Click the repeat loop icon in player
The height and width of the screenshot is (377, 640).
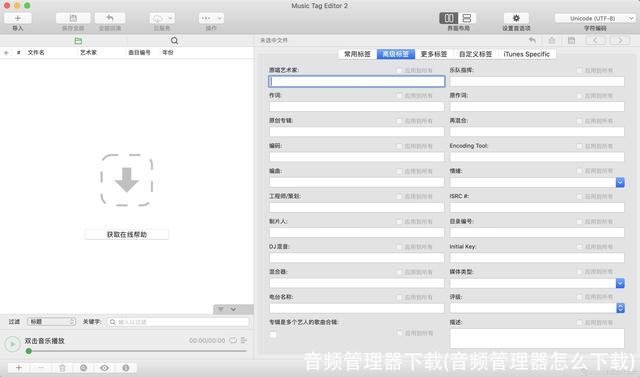coord(233,340)
